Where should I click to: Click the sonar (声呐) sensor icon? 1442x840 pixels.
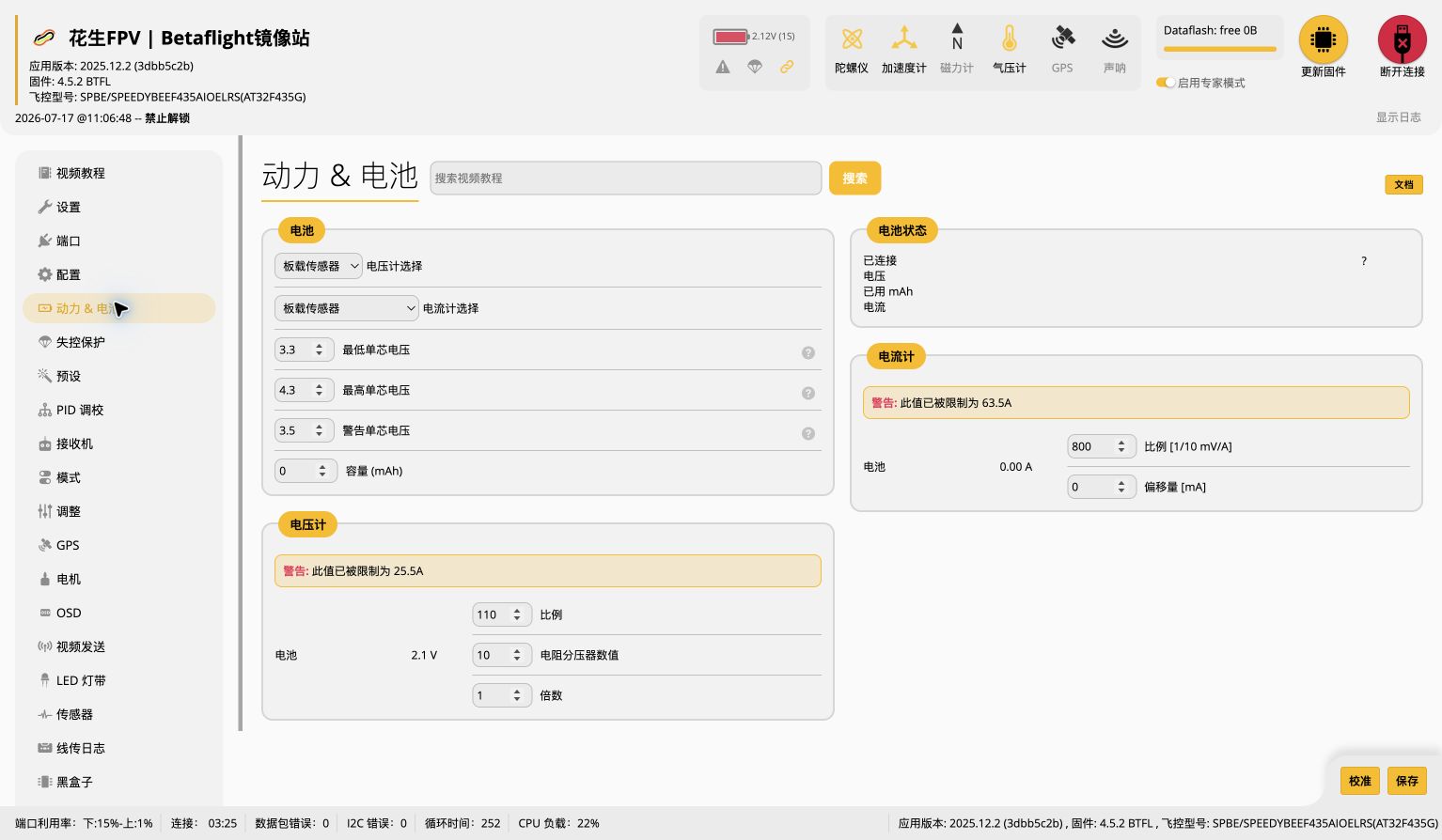pyautogui.click(x=1115, y=39)
